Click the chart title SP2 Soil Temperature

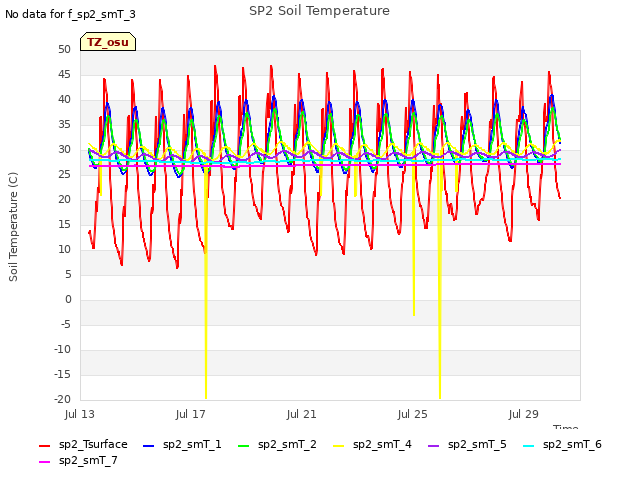coord(319,11)
